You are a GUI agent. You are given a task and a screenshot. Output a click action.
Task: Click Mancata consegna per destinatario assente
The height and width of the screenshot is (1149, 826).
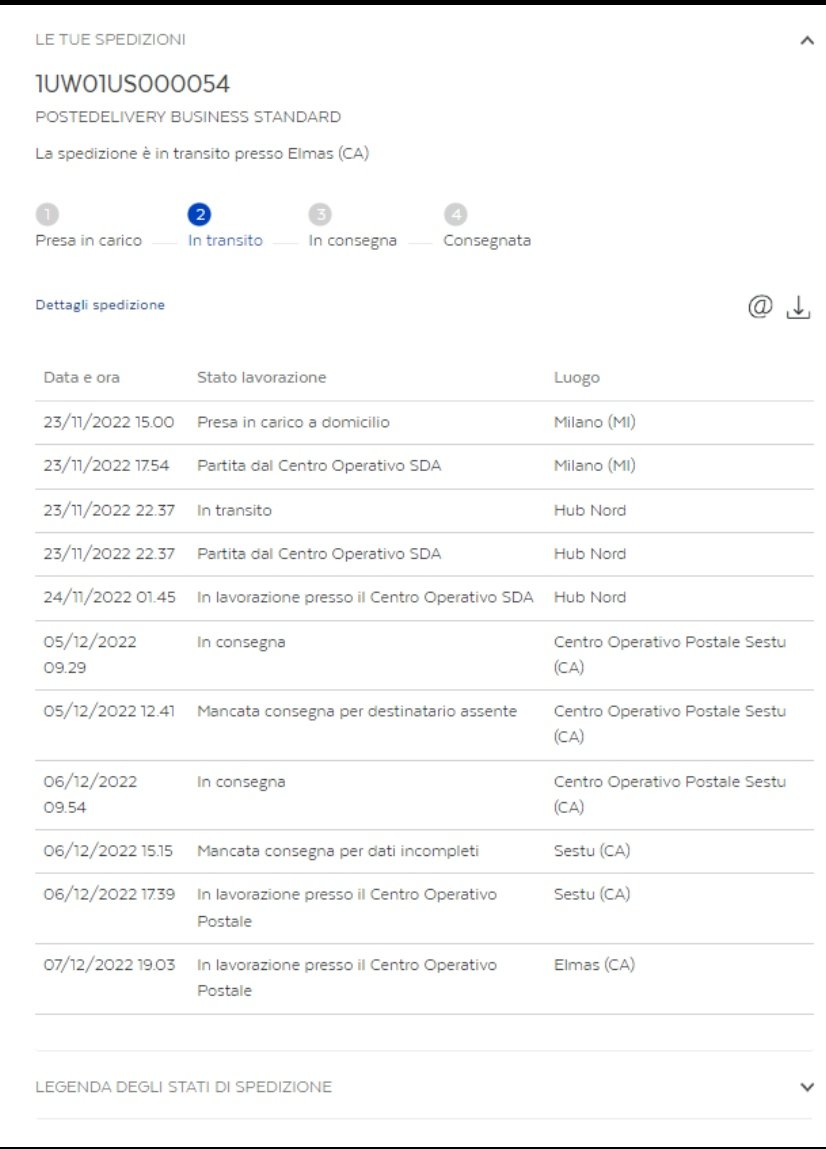(x=357, y=711)
